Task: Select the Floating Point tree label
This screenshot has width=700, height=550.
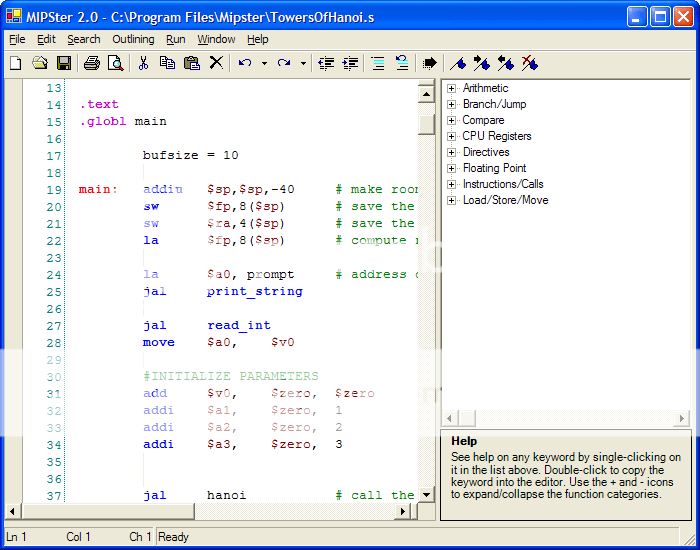Action: [x=495, y=168]
